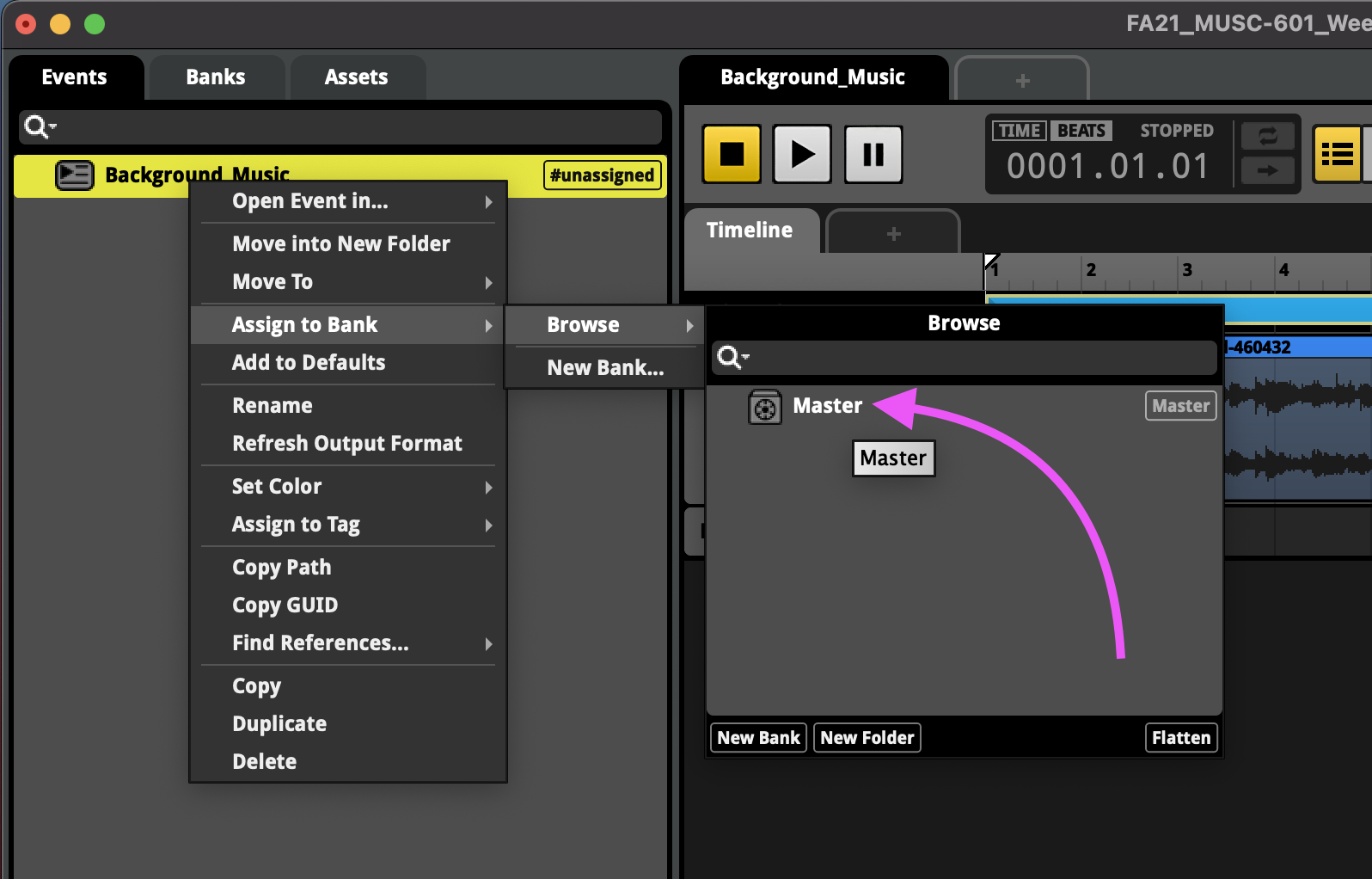Click the #unassigned tag on event

click(602, 175)
